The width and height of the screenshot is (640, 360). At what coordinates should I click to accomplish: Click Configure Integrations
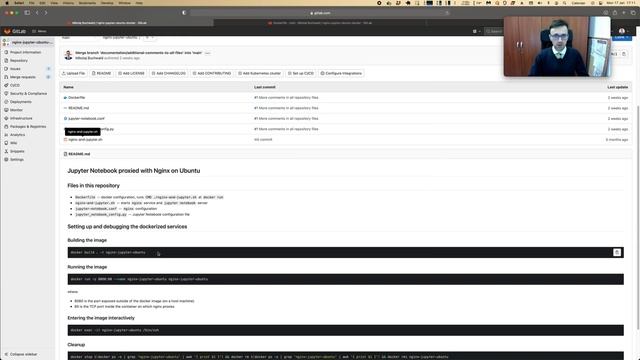coord(341,73)
